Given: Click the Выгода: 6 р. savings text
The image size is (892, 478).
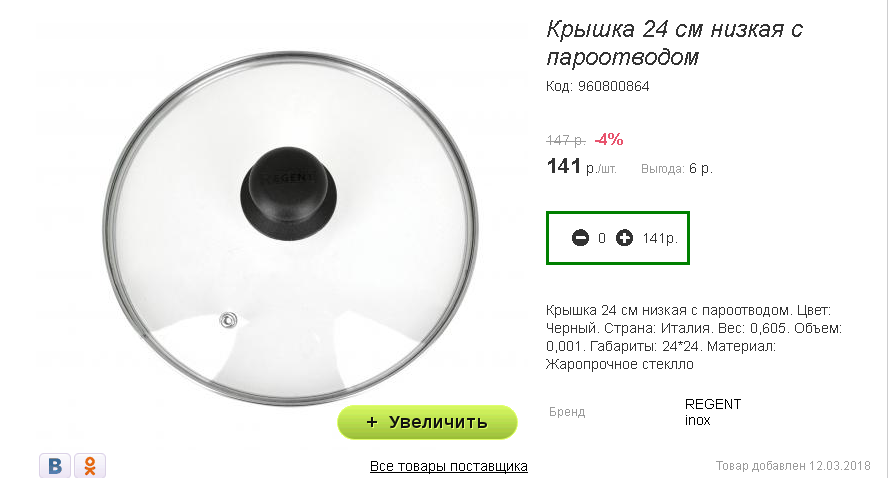Looking at the screenshot, I should click(676, 169).
